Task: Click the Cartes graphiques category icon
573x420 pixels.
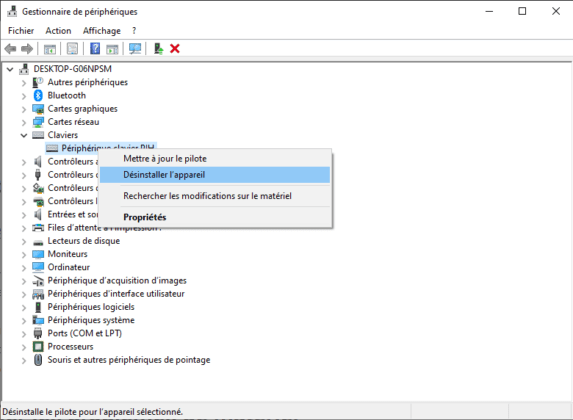Action: [38, 109]
